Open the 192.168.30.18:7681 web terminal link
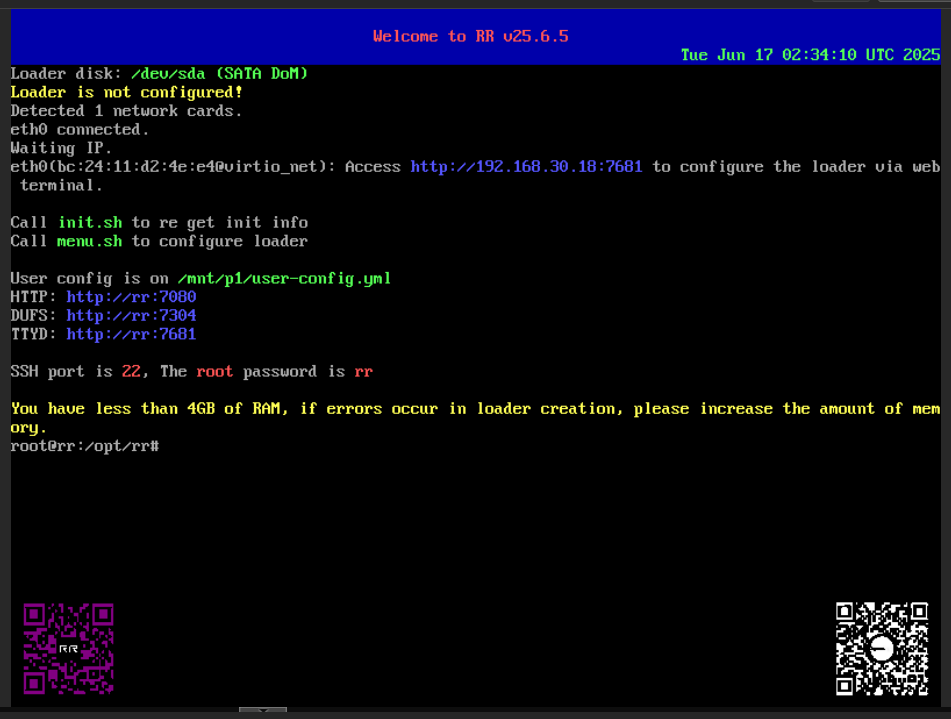The image size is (951, 719). [x=526, y=167]
